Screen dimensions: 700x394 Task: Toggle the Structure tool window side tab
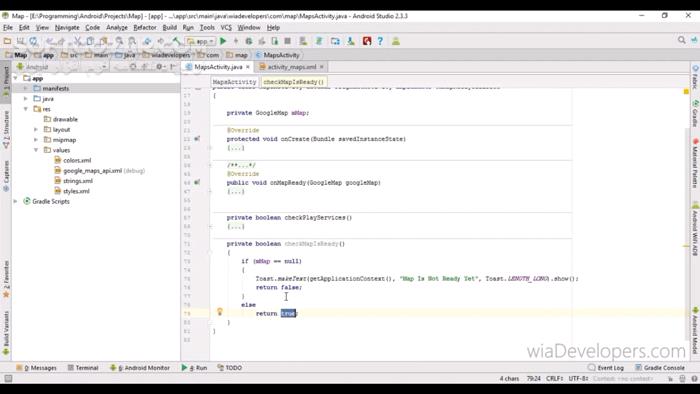[x=6, y=129]
